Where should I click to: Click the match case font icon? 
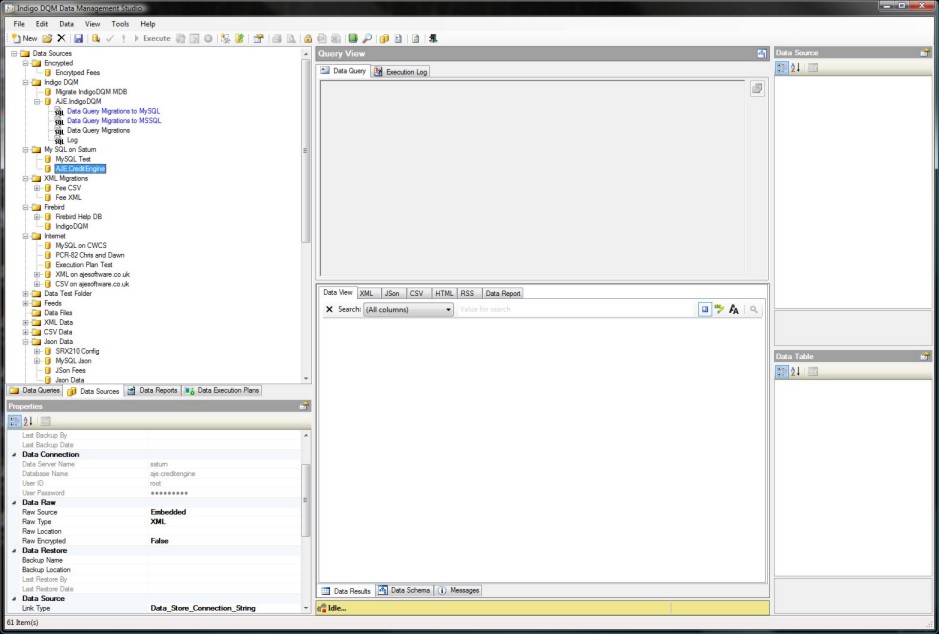click(733, 310)
